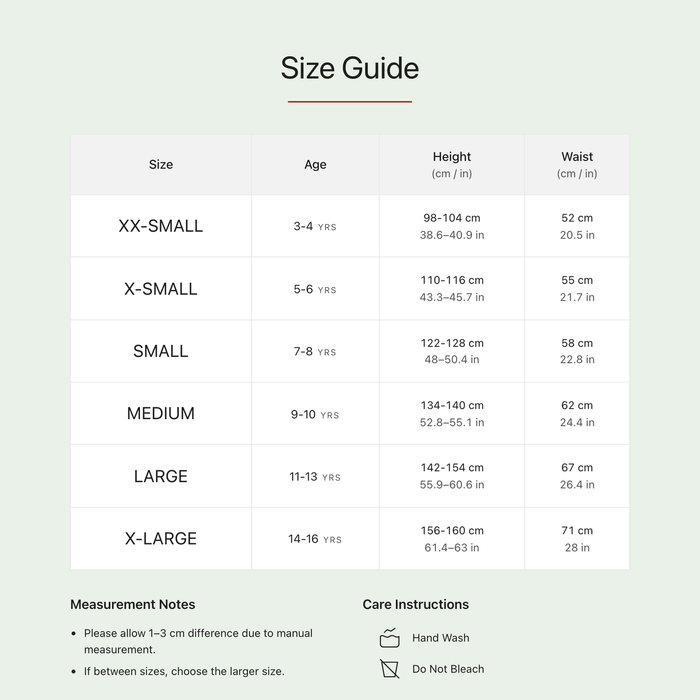Select the X-LARGE size row label
Viewport: 700px width, 700px height.
(161, 538)
